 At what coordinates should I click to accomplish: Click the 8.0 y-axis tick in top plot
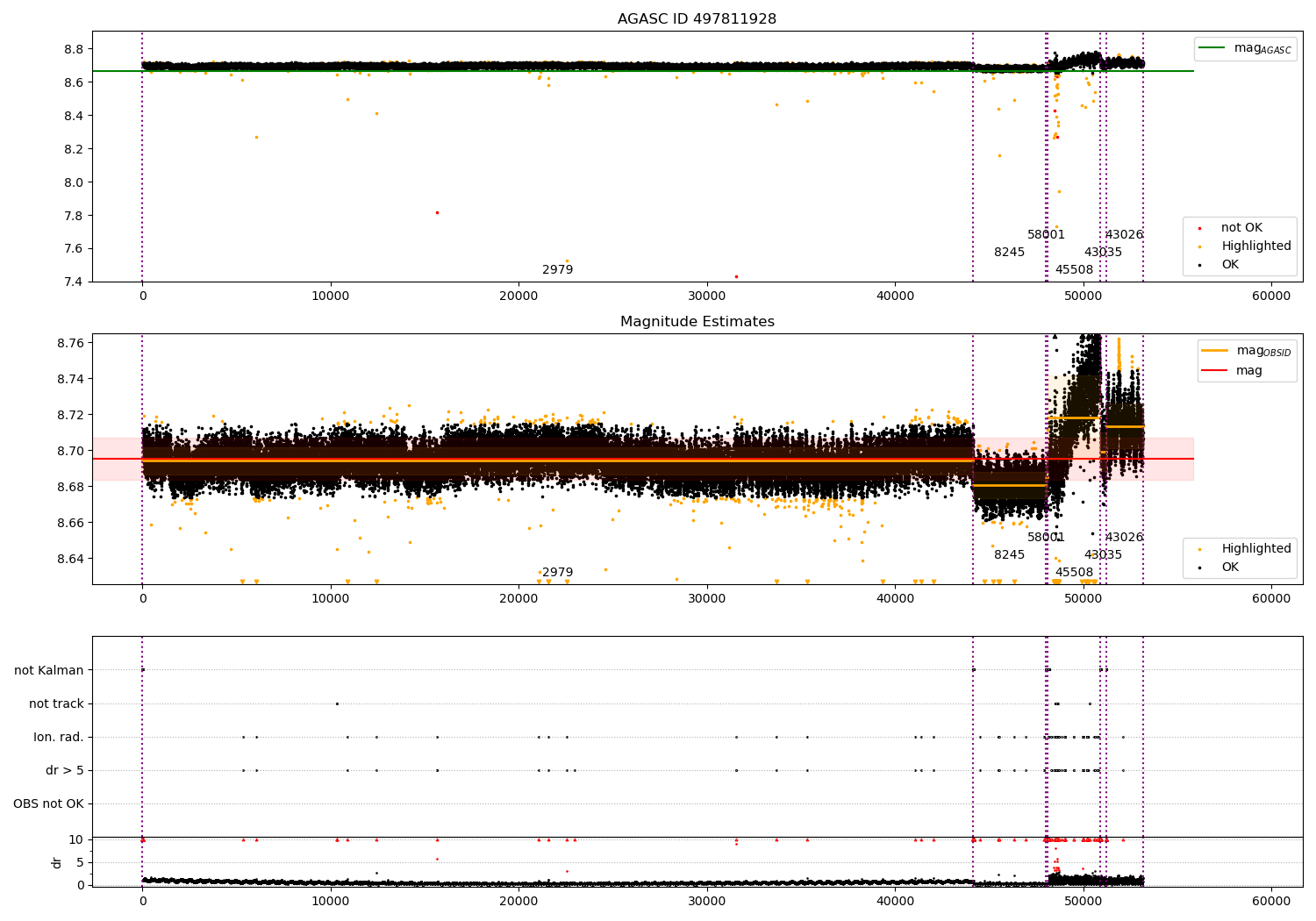[x=74, y=183]
